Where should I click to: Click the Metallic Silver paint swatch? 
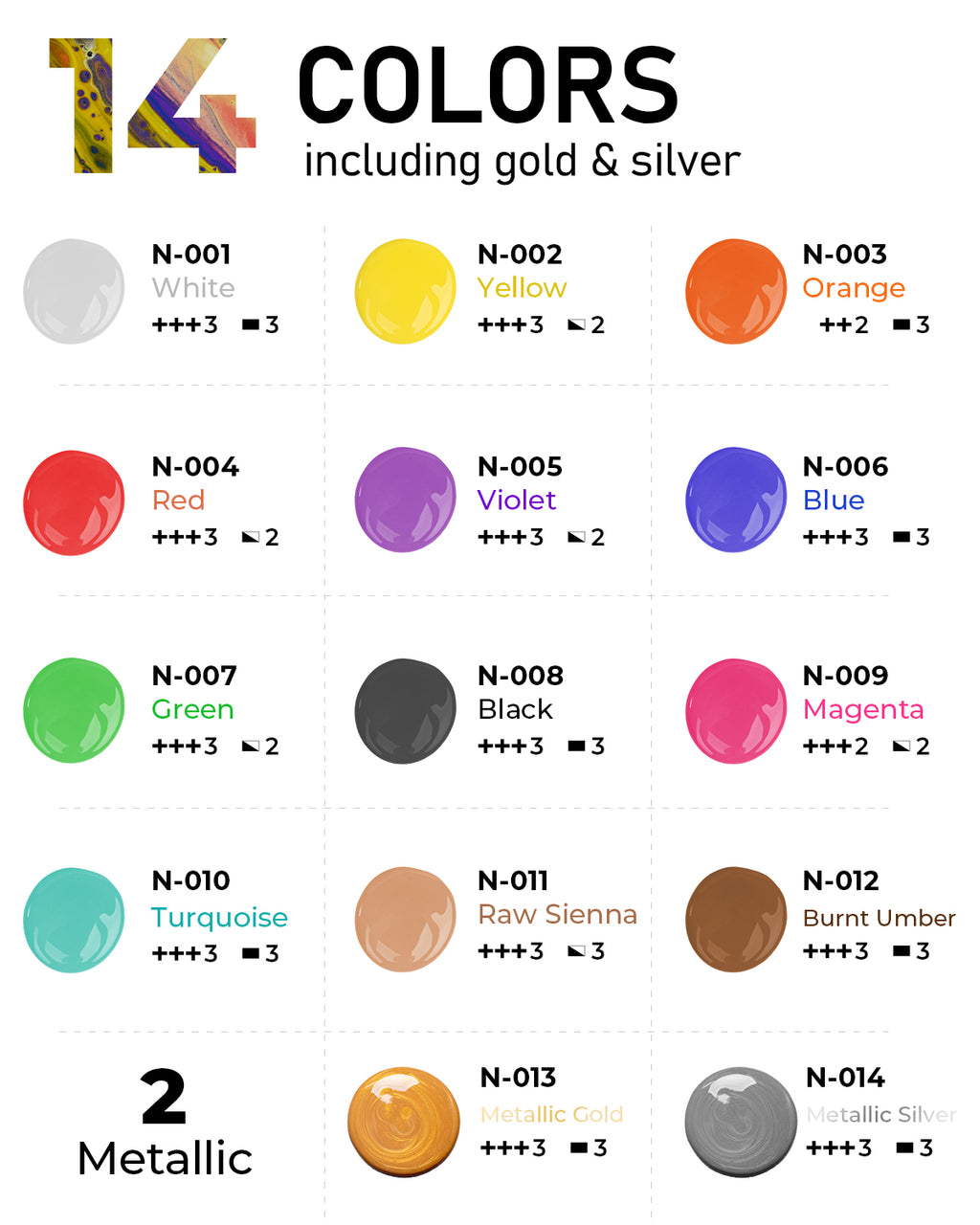point(741,1123)
